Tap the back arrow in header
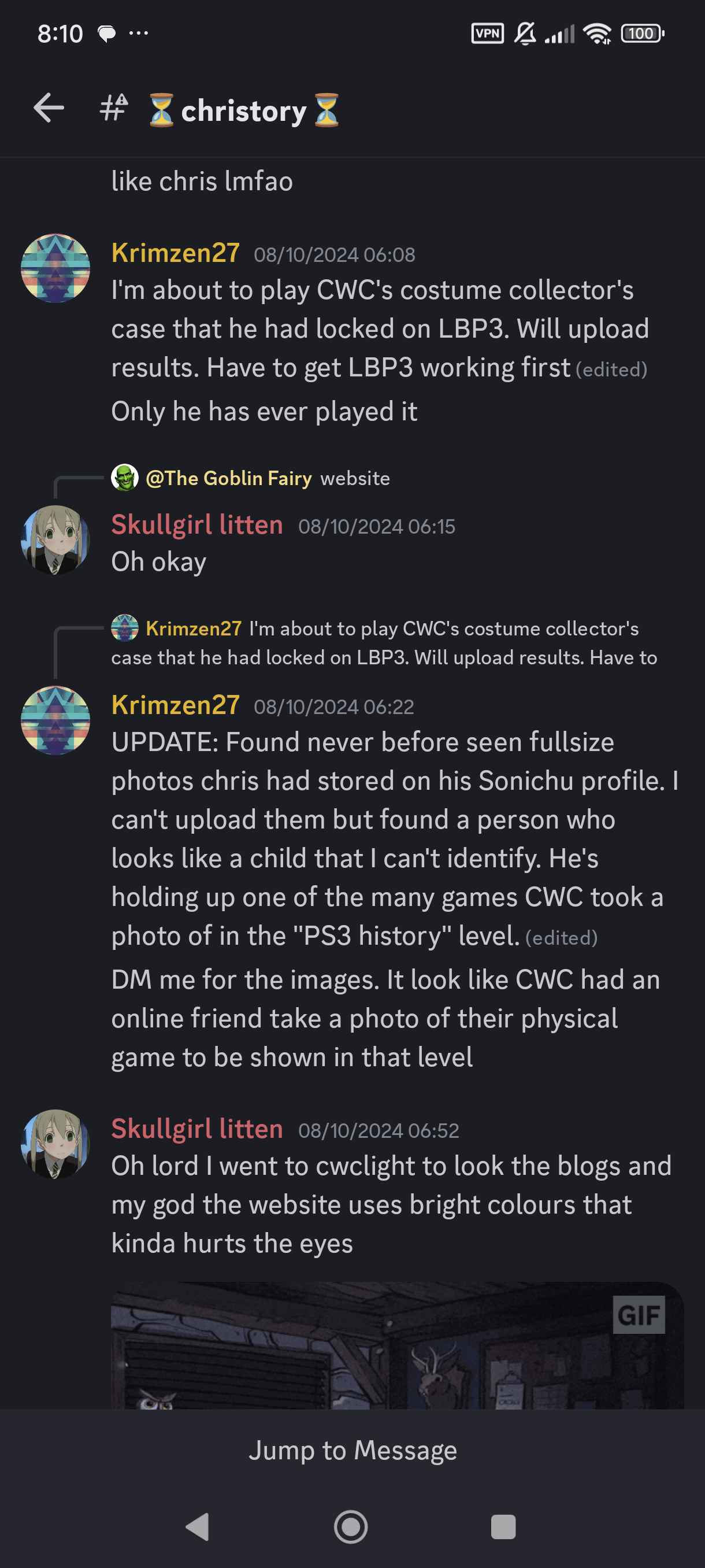 pyautogui.click(x=49, y=108)
